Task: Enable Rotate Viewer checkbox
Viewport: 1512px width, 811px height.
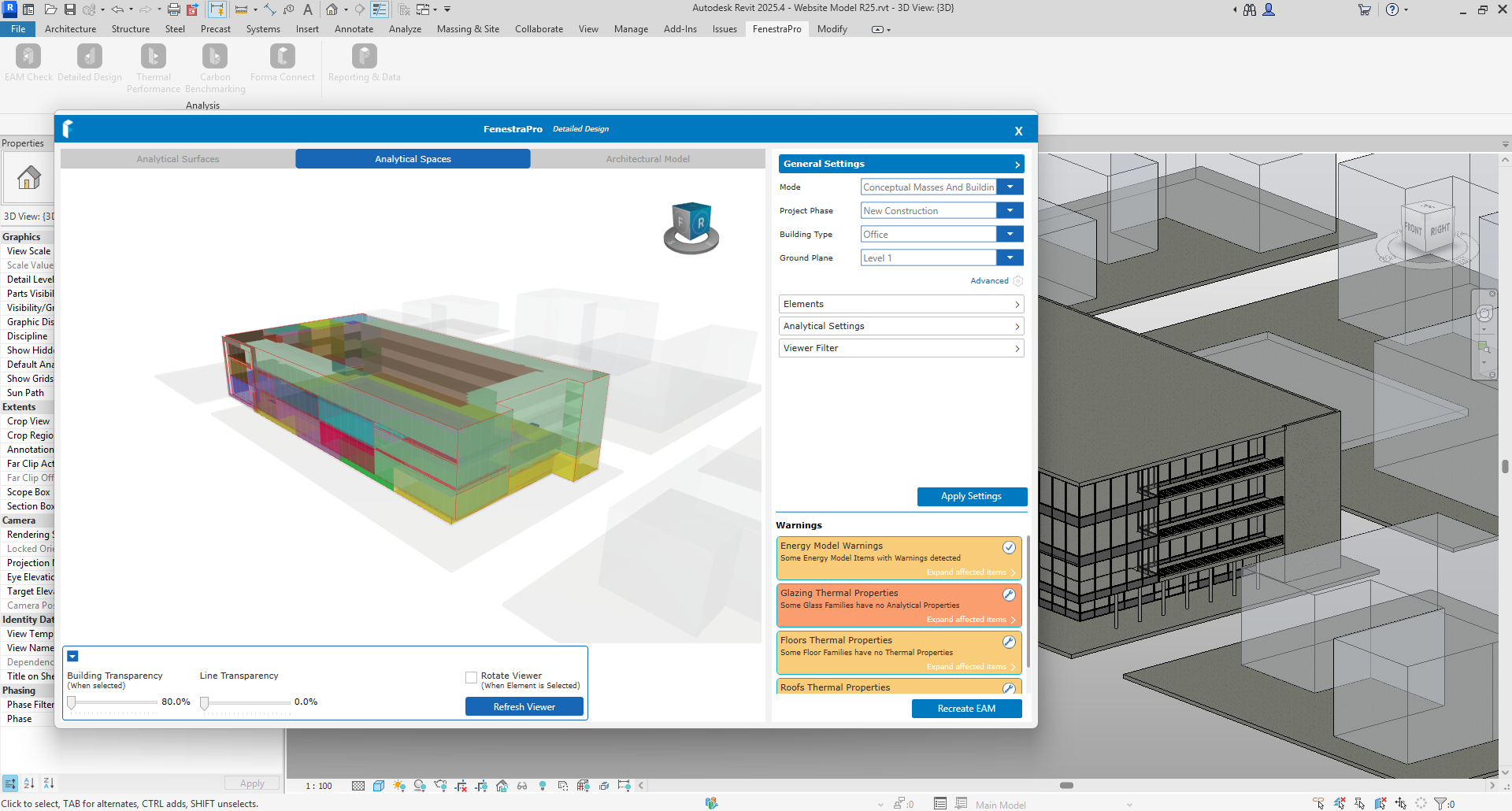Action: tap(471, 677)
